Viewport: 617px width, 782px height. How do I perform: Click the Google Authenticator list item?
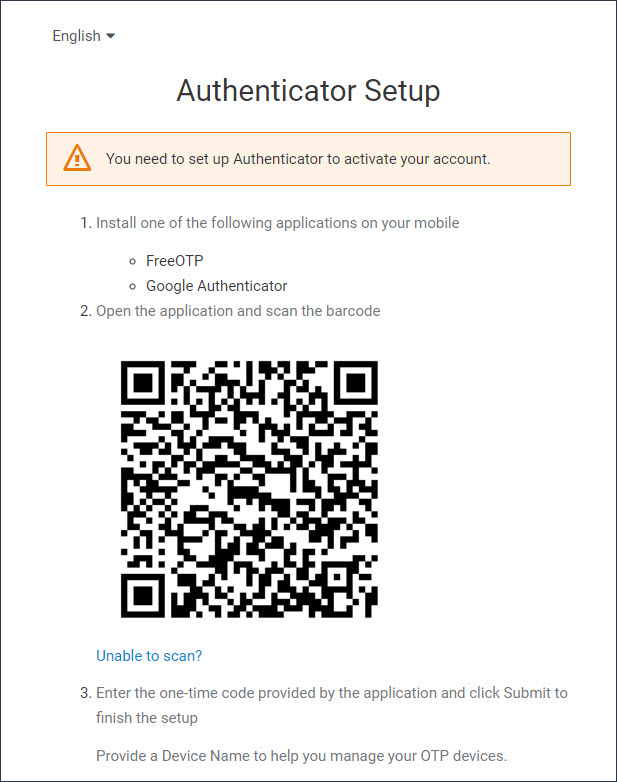point(216,286)
